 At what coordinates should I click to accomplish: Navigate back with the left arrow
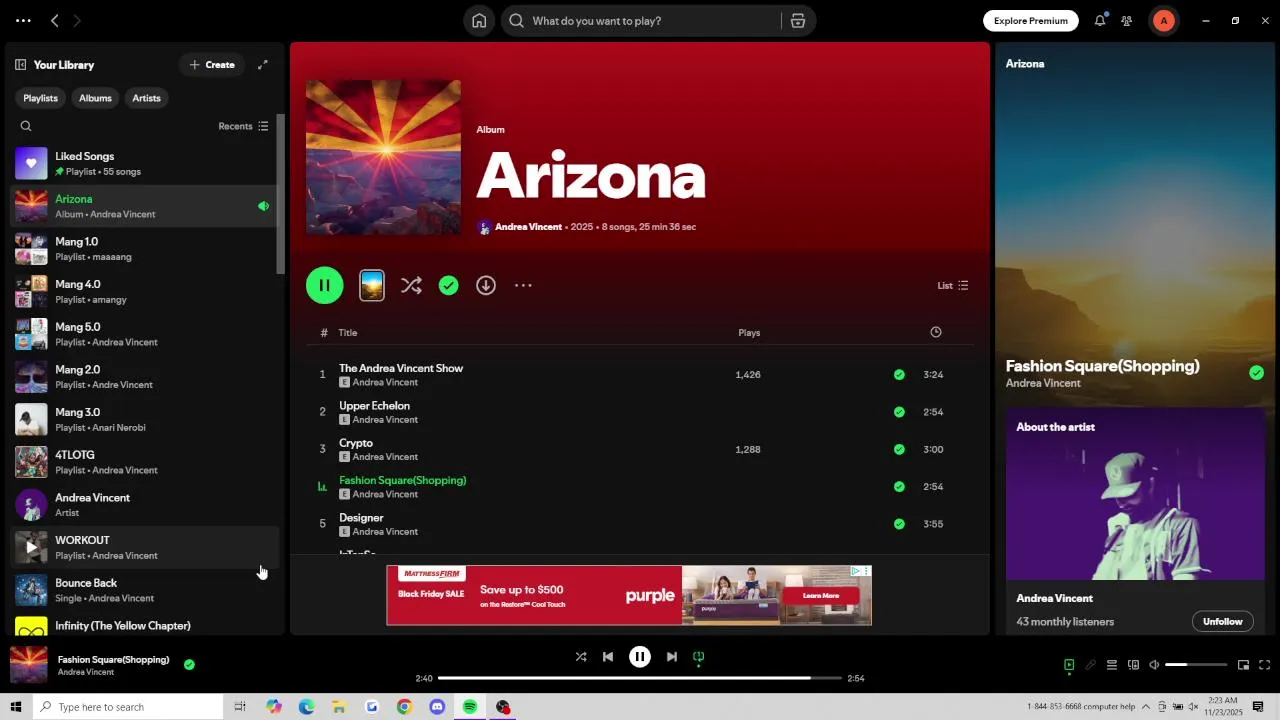pyautogui.click(x=55, y=20)
